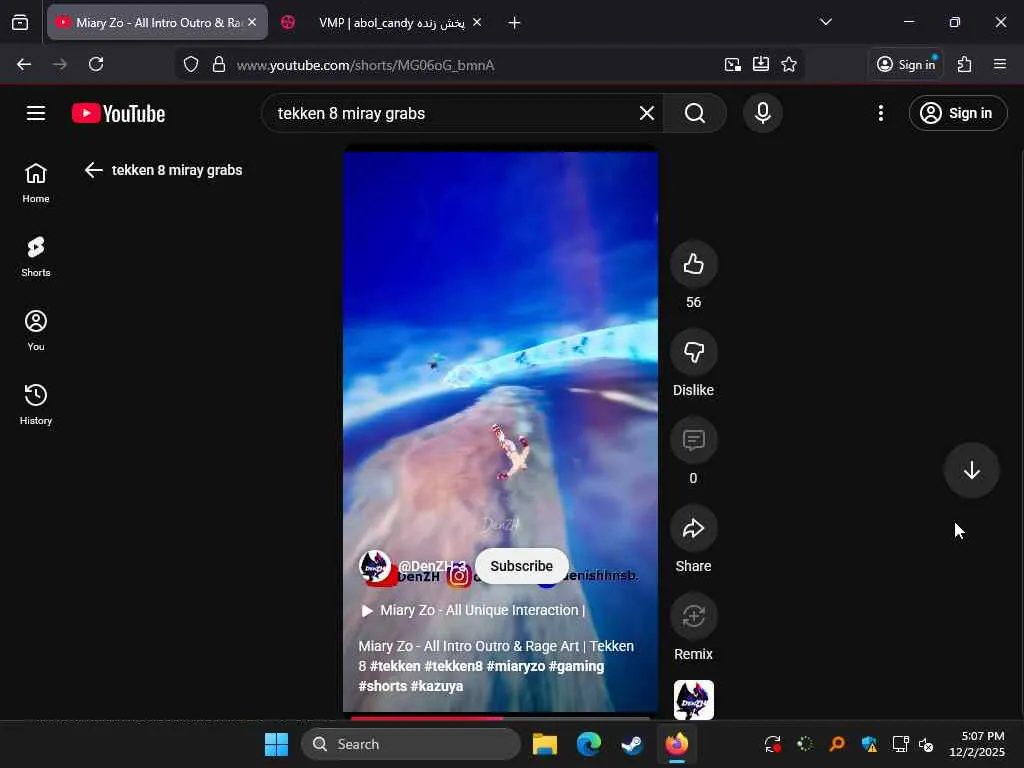Open Firefox extensions puzzle icon
Viewport: 1024px width, 768px height.
click(x=965, y=64)
